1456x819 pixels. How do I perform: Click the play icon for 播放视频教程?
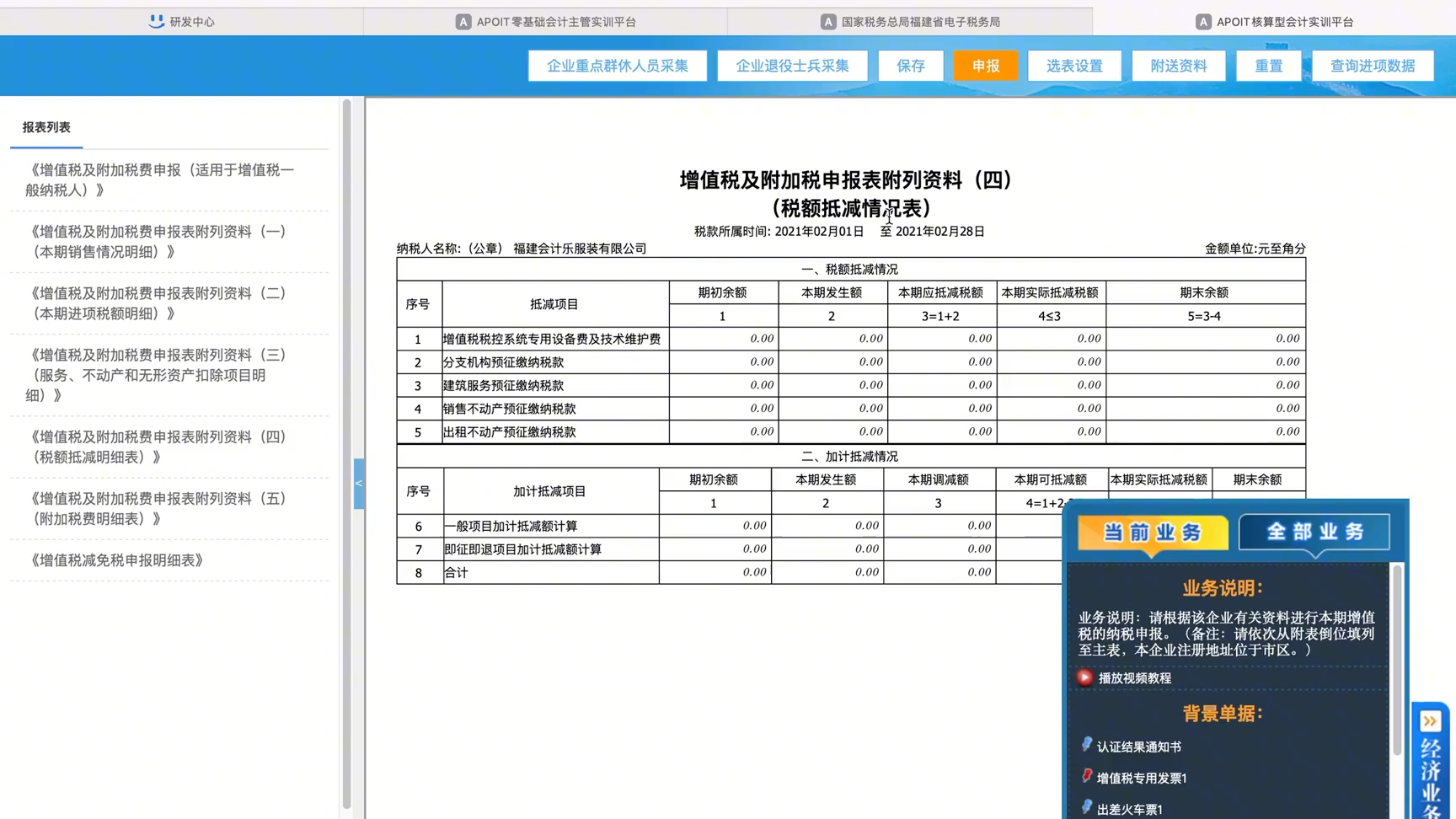tap(1085, 677)
